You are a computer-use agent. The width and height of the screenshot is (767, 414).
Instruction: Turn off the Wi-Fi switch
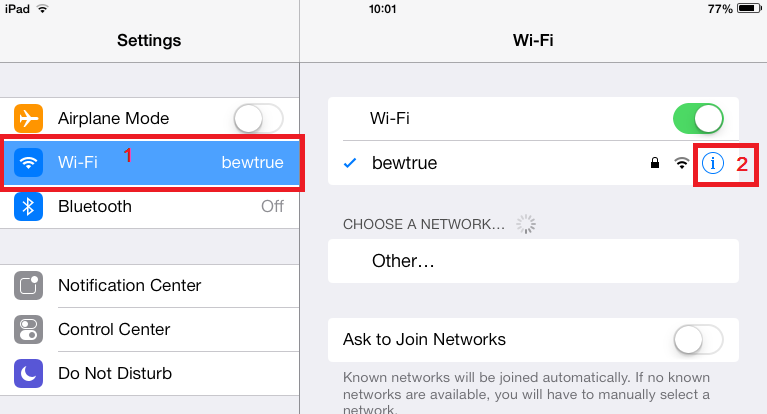pyautogui.click(x=698, y=118)
